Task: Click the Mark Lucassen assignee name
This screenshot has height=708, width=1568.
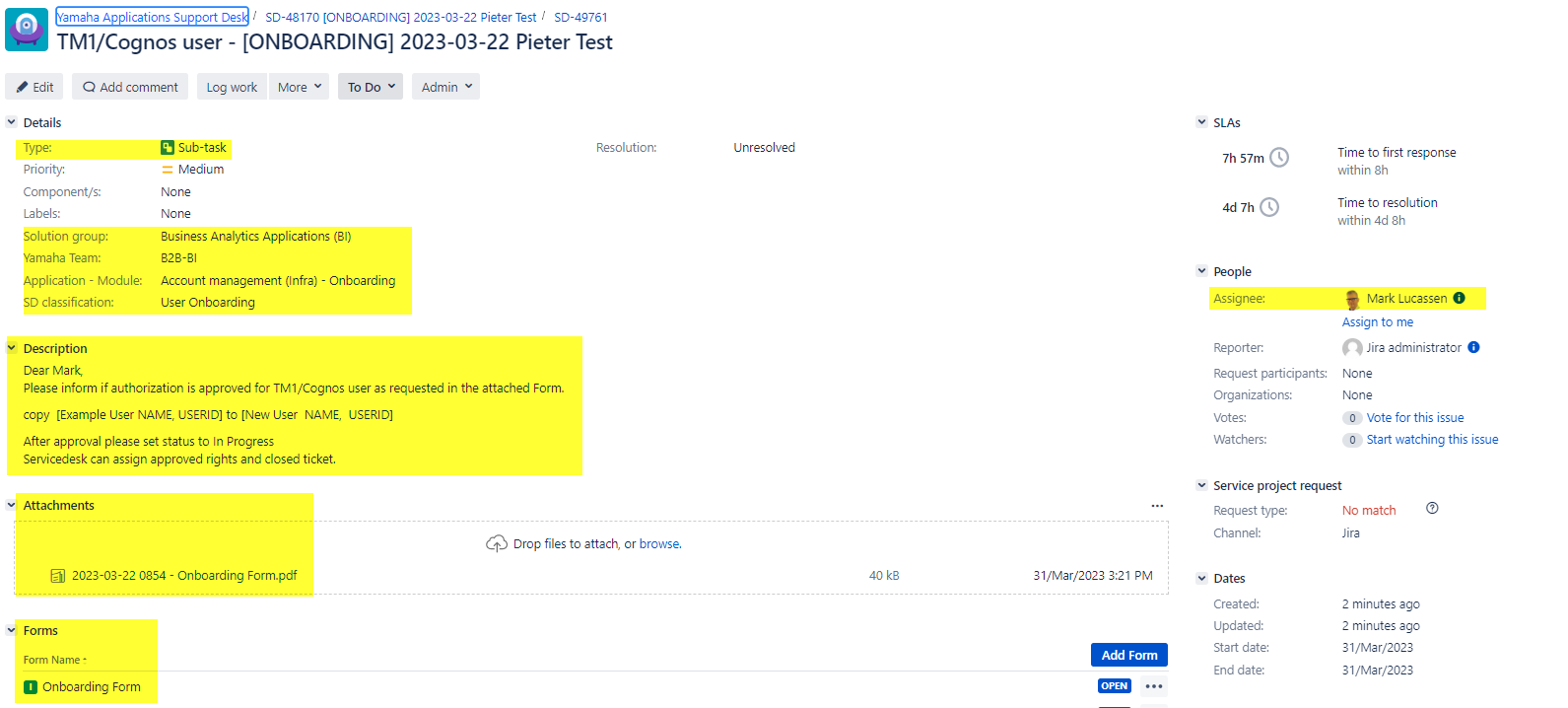Action: (x=1406, y=299)
